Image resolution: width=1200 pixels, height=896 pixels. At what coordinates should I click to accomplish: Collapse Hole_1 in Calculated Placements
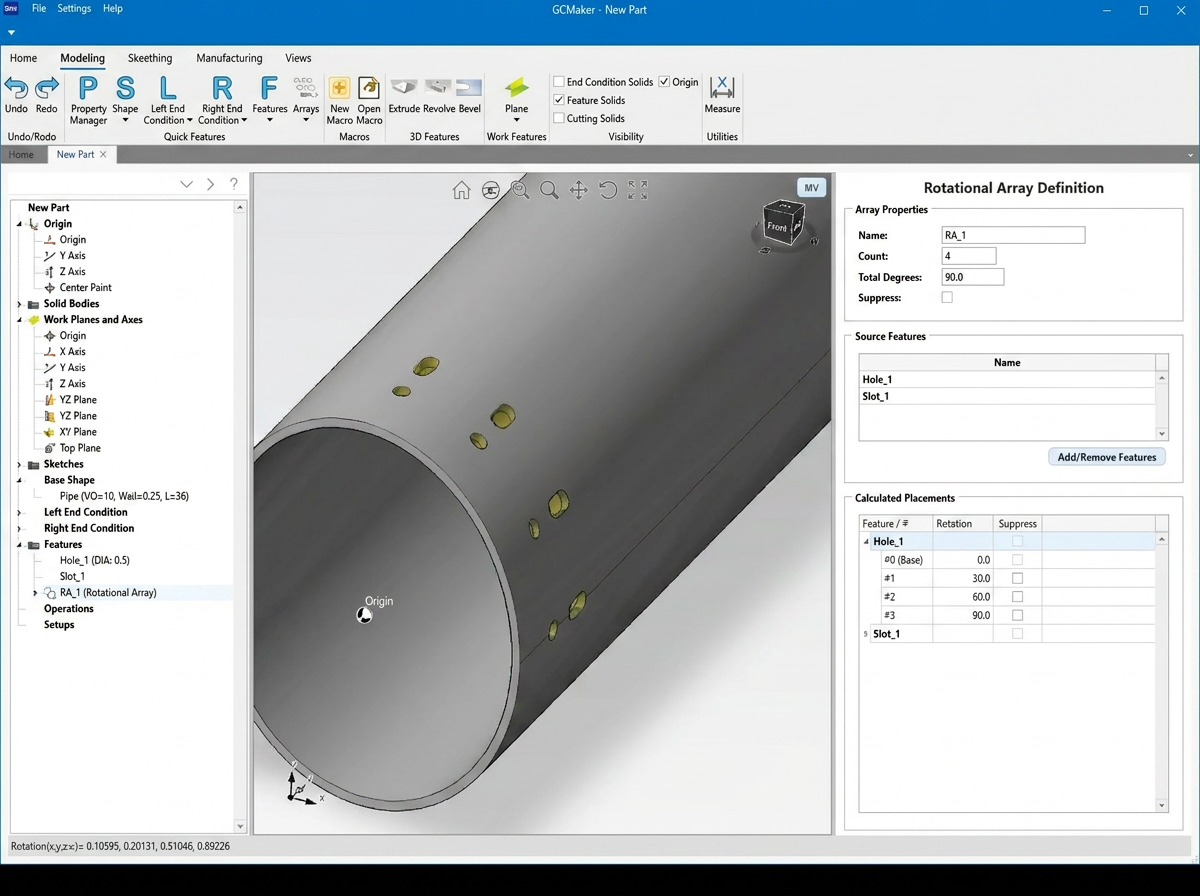[866, 542]
